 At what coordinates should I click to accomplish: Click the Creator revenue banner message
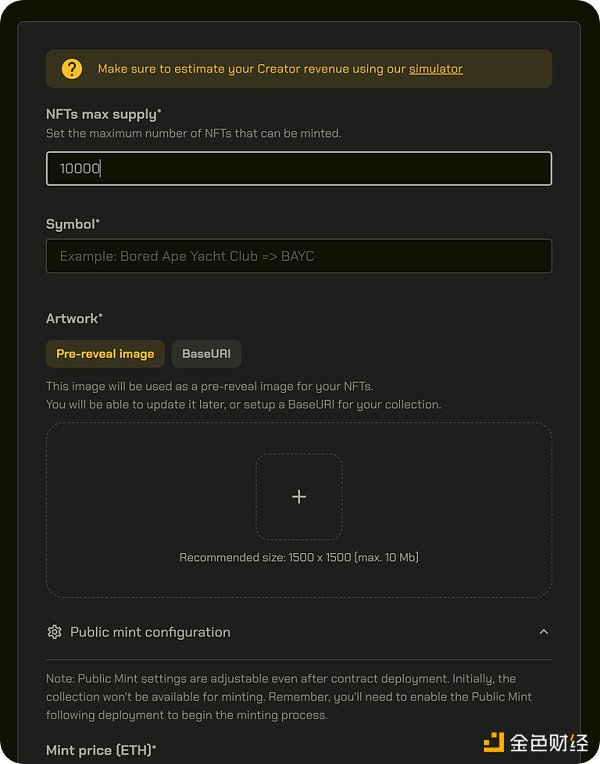(x=252, y=69)
